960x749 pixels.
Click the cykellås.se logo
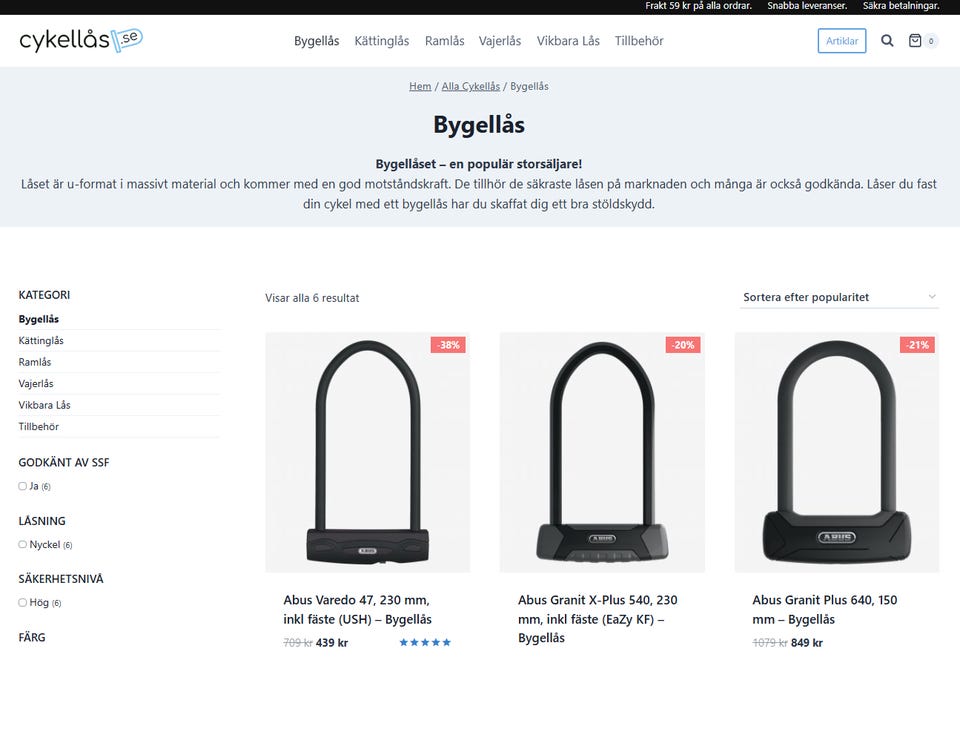[x=80, y=40]
